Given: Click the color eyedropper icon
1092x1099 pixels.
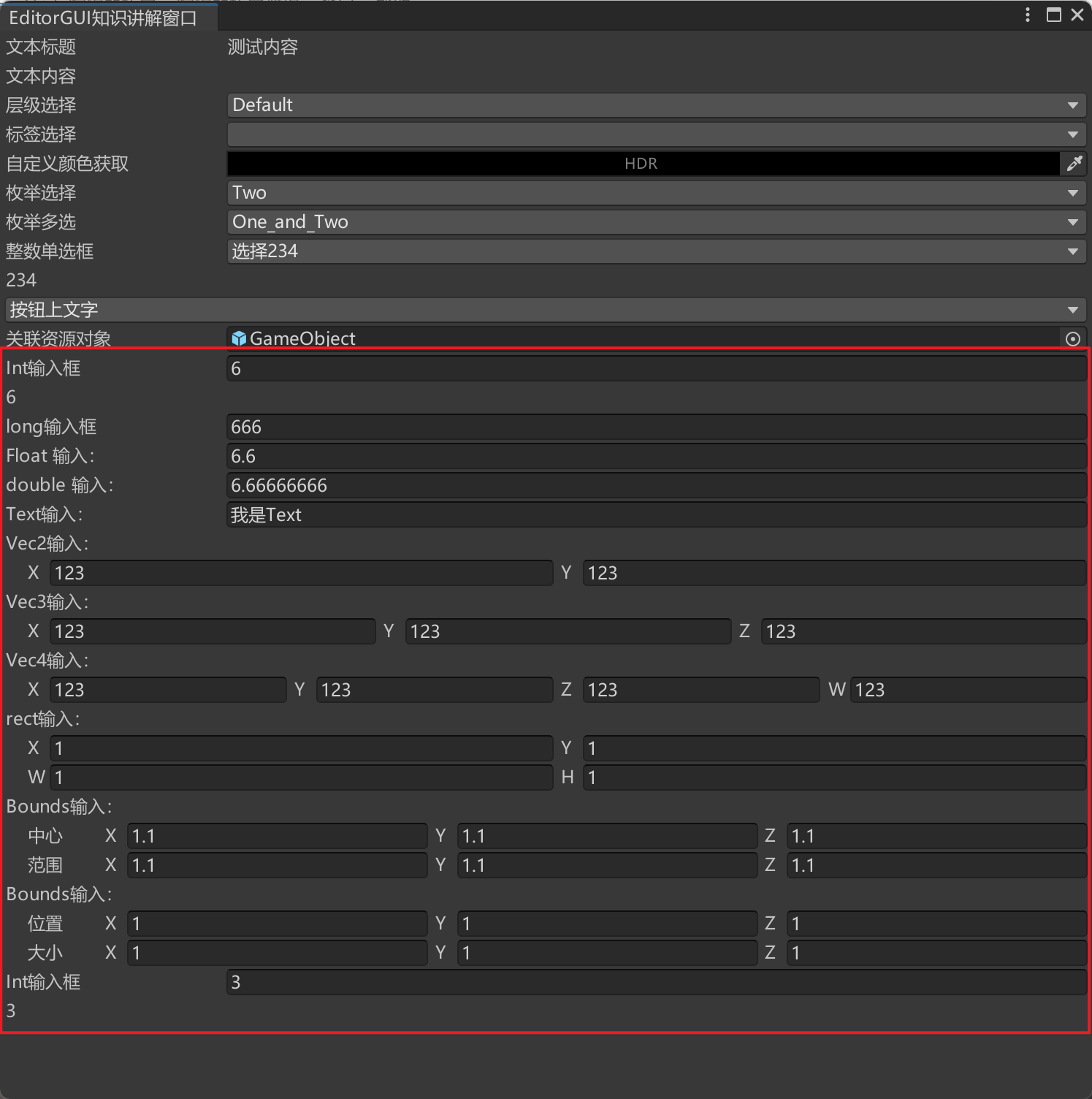Looking at the screenshot, I should point(1073,164).
